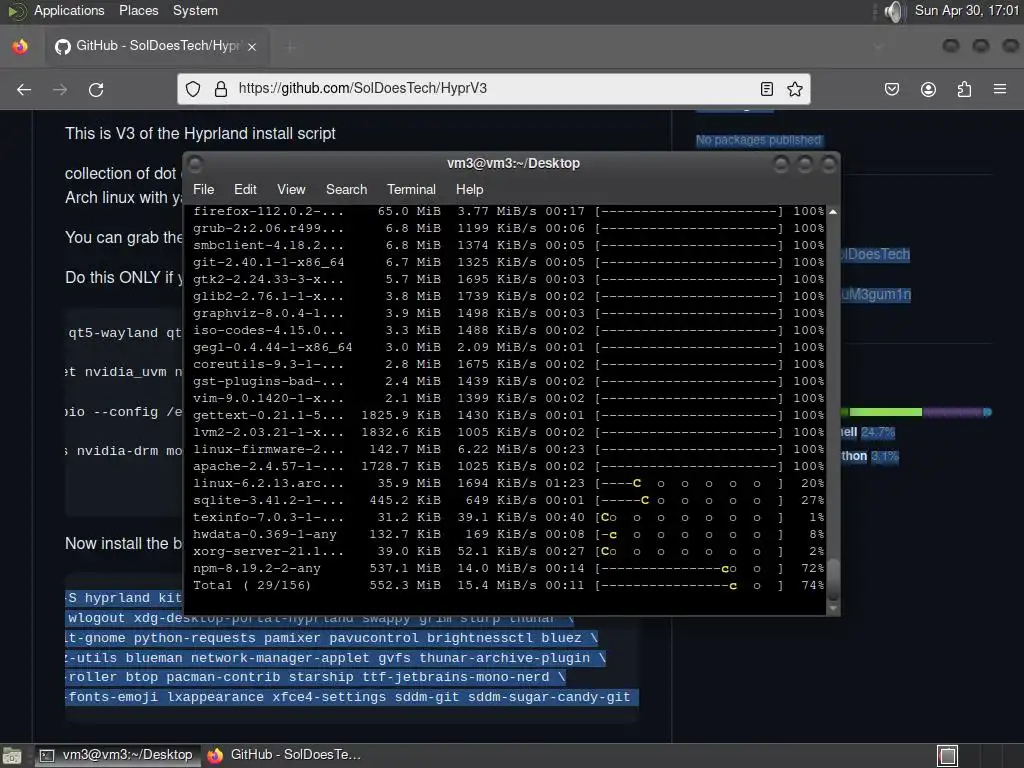This screenshot has width=1024, height=768.
Task: Open a new tab with the plus button
Action: click(291, 46)
